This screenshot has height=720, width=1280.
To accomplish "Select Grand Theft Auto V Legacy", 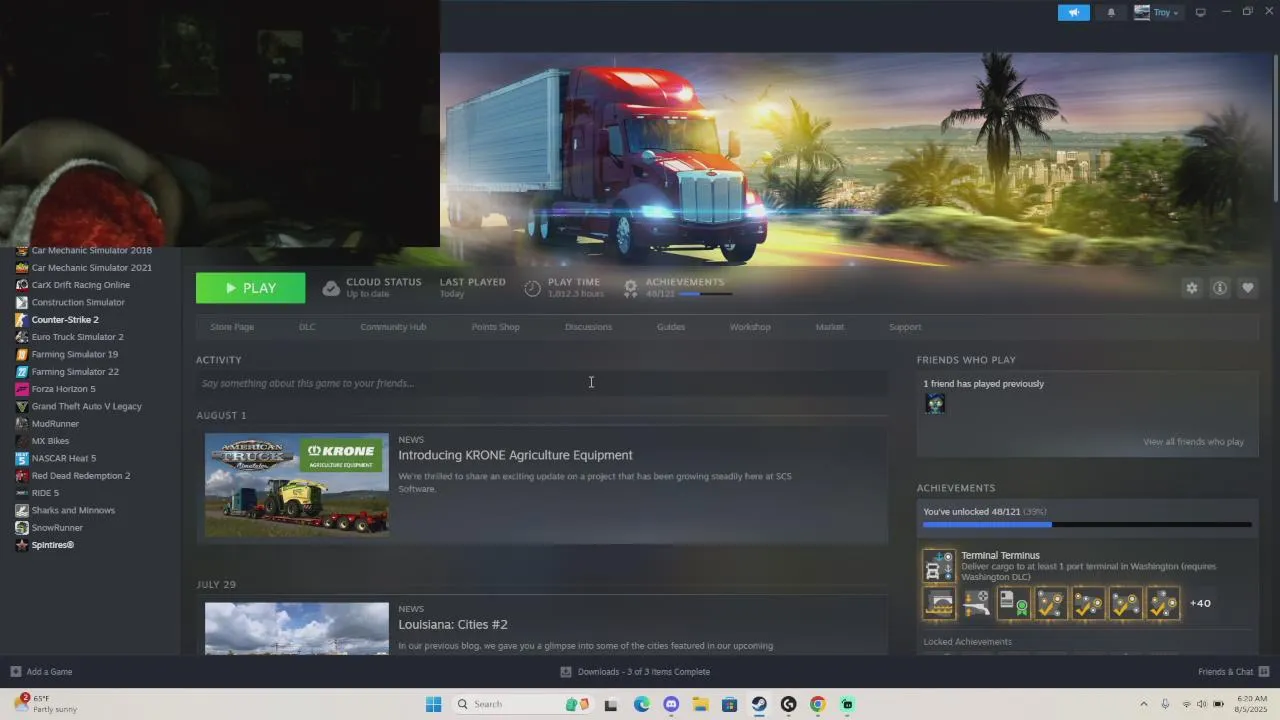I will [x=87, y=406].
